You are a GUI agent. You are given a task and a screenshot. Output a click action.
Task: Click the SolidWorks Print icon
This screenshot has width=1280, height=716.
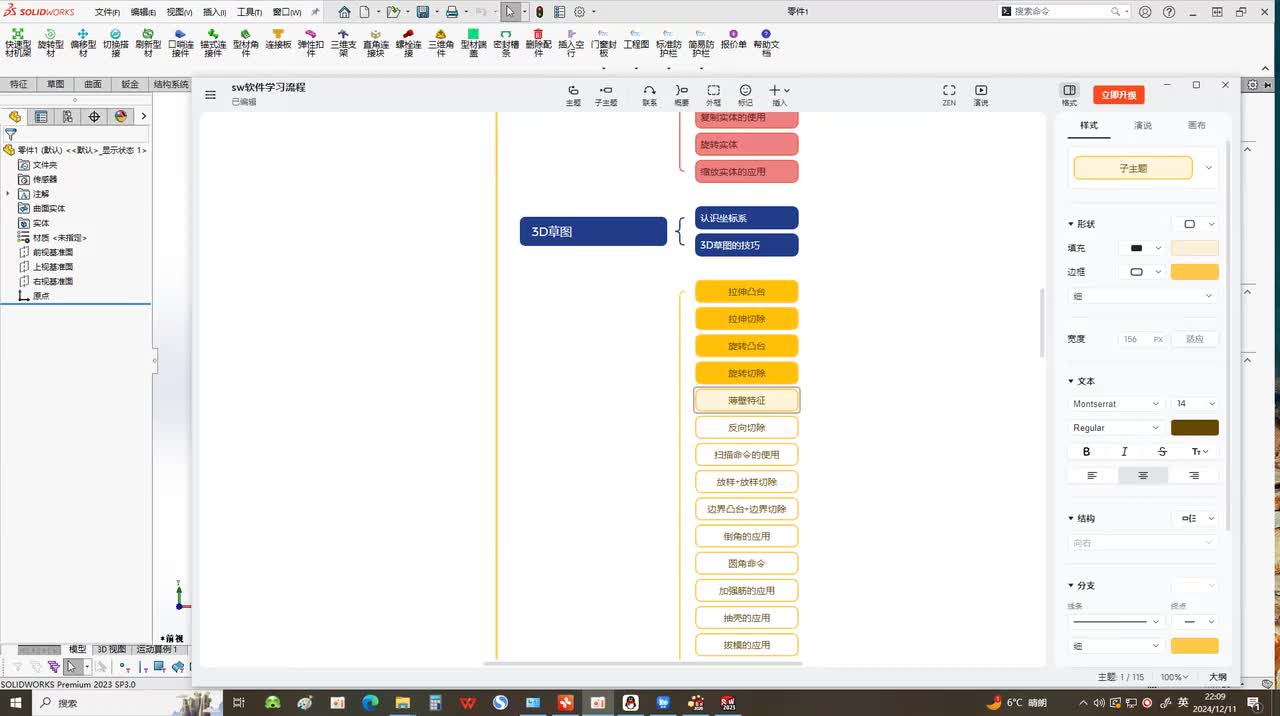[x=451, y=12]
